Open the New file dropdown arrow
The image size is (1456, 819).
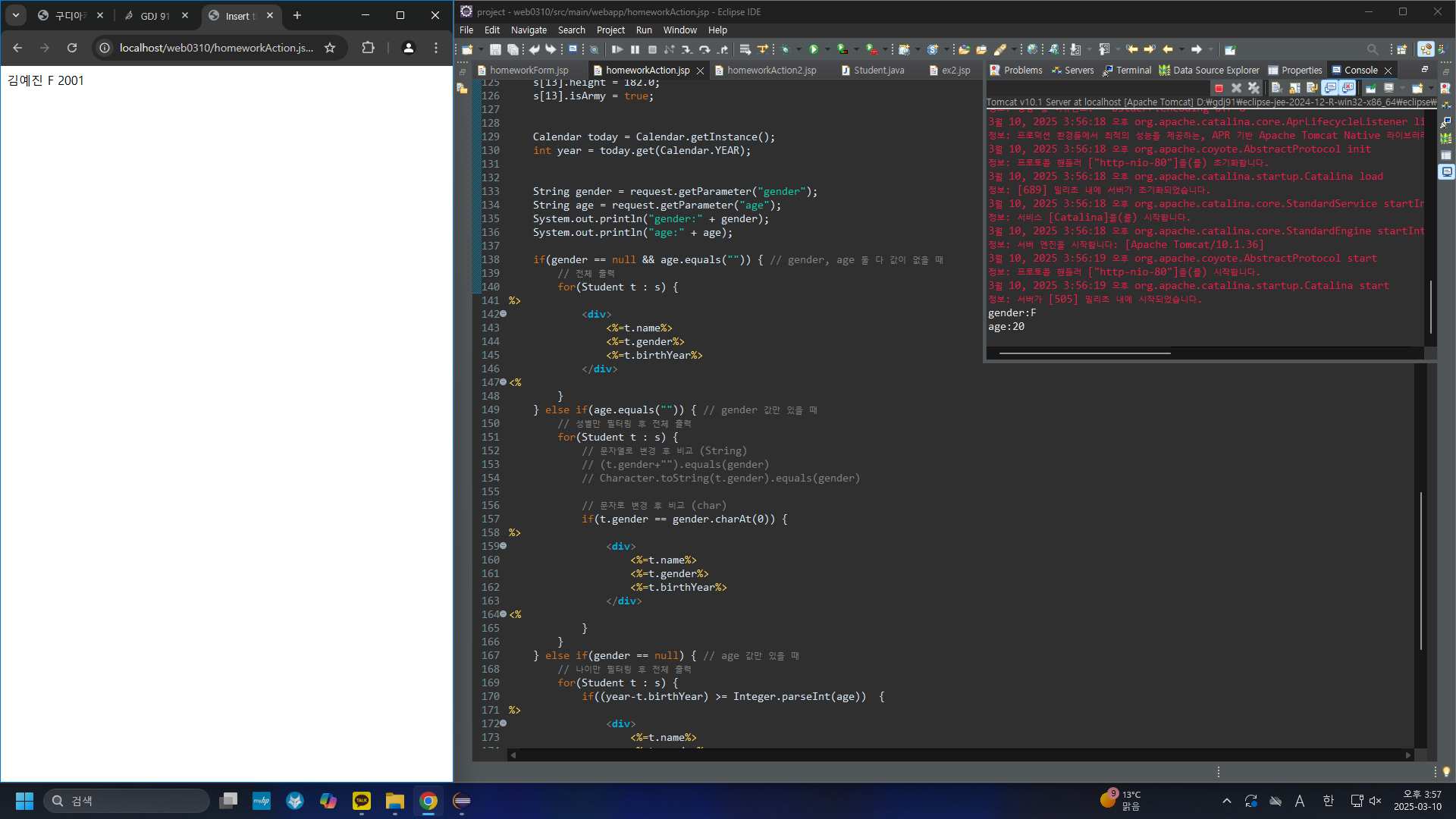[x=481, y=49]
